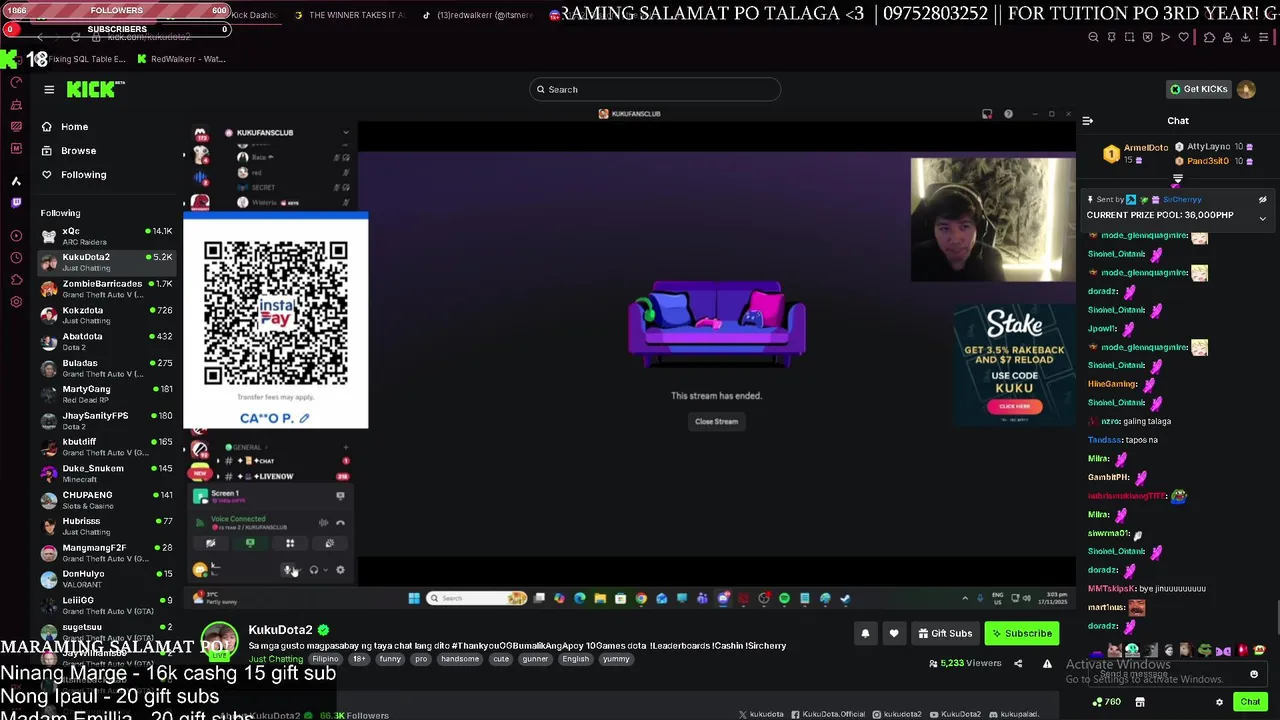
Task: Expand the GENERAL category in Discord
Action: [x=245, y=447]
